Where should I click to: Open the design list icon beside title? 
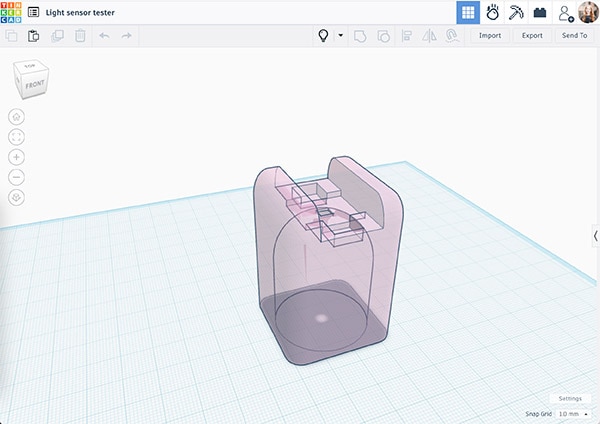(x=34, y=13)
